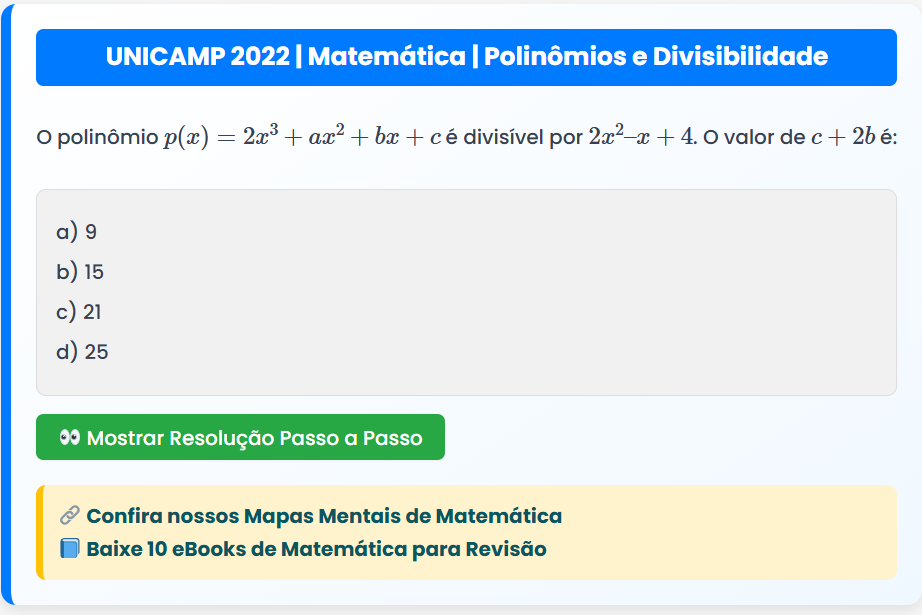Click the words 'O polinômio' in question
922x615 pixels.
97,136
